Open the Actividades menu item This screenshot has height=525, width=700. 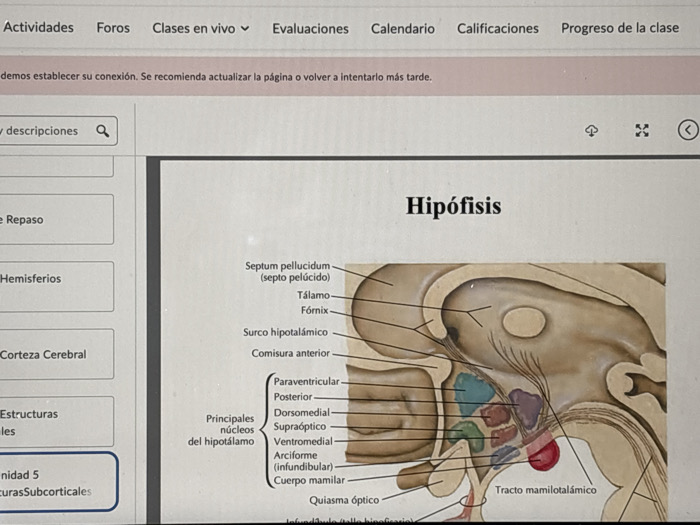[x=38, y=27]
